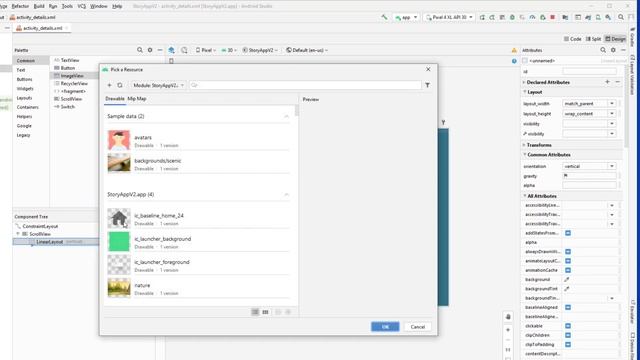640x360 pixels.
Task: Open Search Everywhere magnifier in main toolbar
Action: coord(621,17)
